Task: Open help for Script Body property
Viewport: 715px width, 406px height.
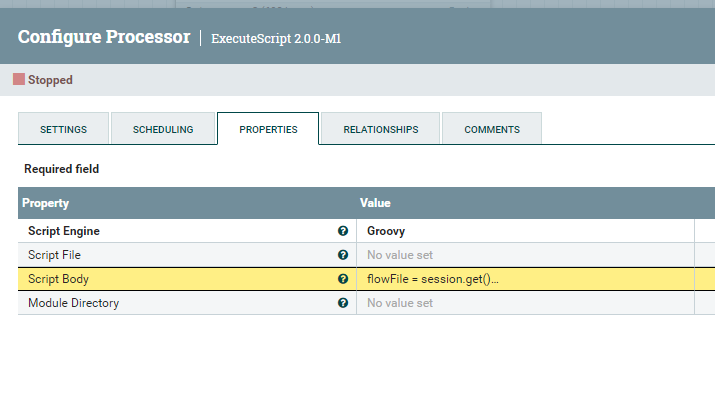Action: coord(343,279)
